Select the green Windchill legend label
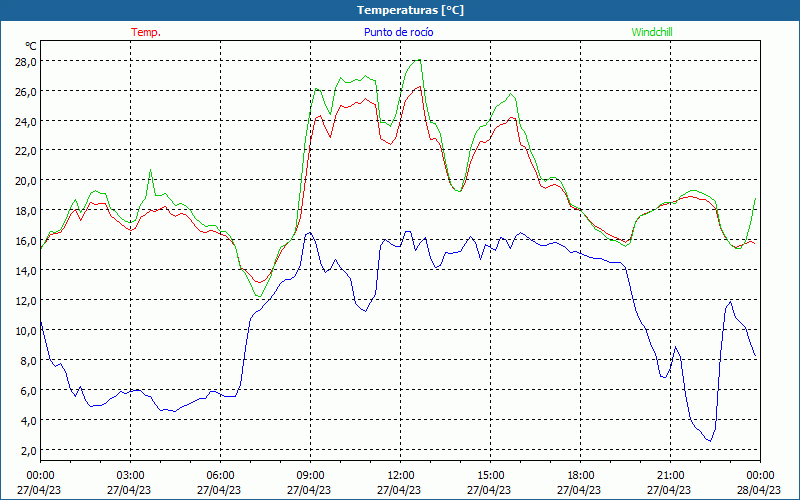800x500 pixels. click(652, 32)
